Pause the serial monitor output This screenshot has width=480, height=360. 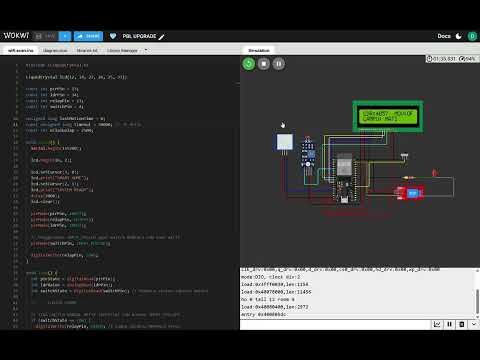pyautogui.click(x=449, y=324)
